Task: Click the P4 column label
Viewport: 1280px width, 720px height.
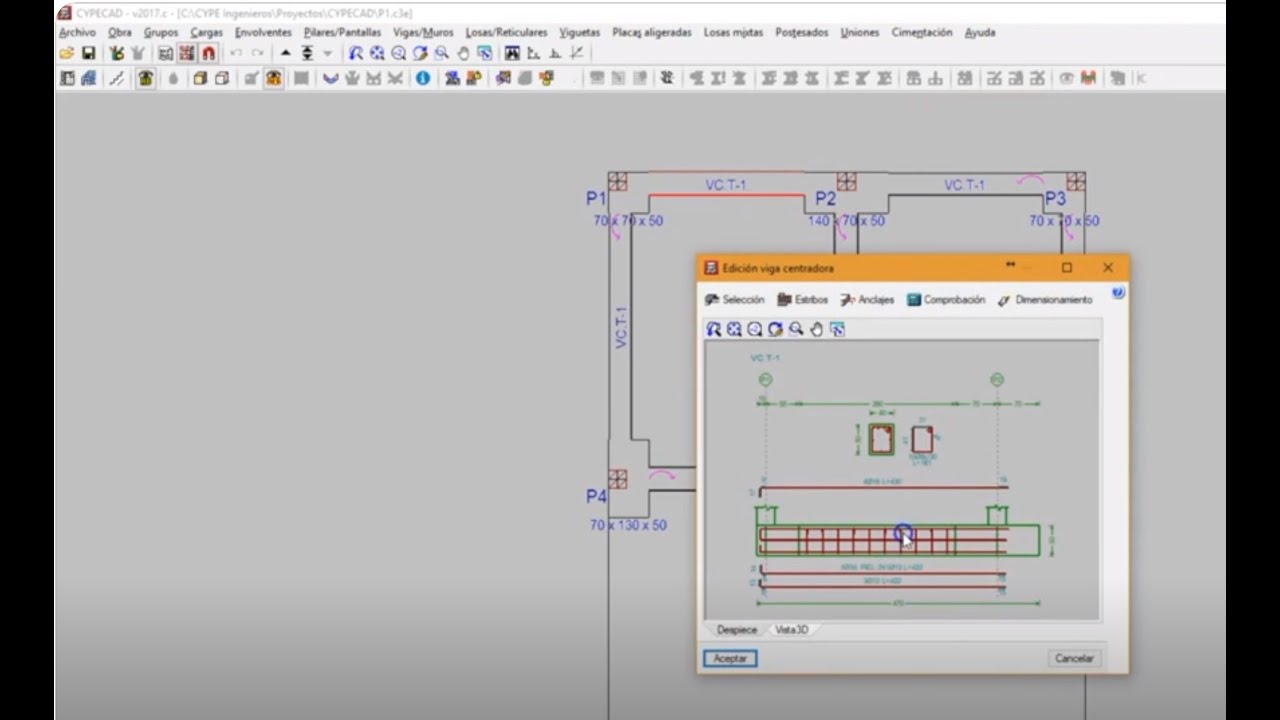Action: pyautogui.click(x=597, y=496)
